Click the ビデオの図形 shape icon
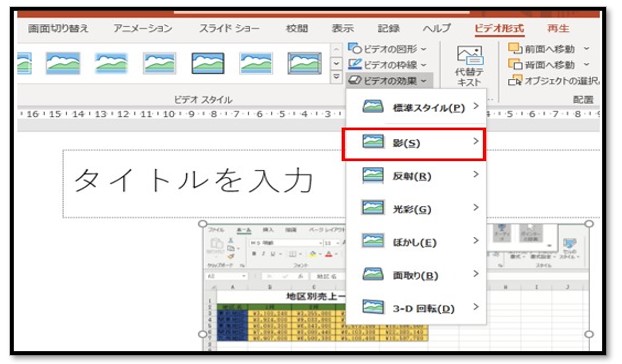This screenshot has height=364, width=622. click(354, 48)
